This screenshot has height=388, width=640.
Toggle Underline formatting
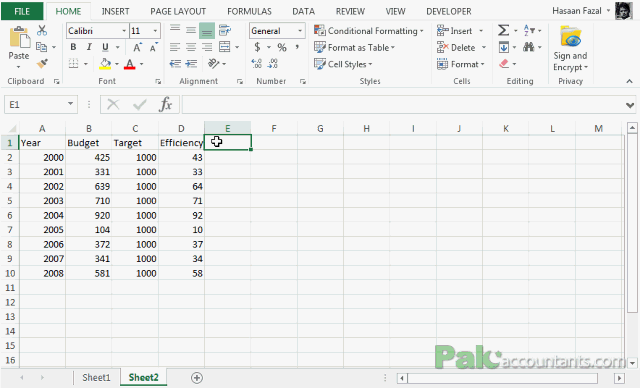click(x=105, y=47)
